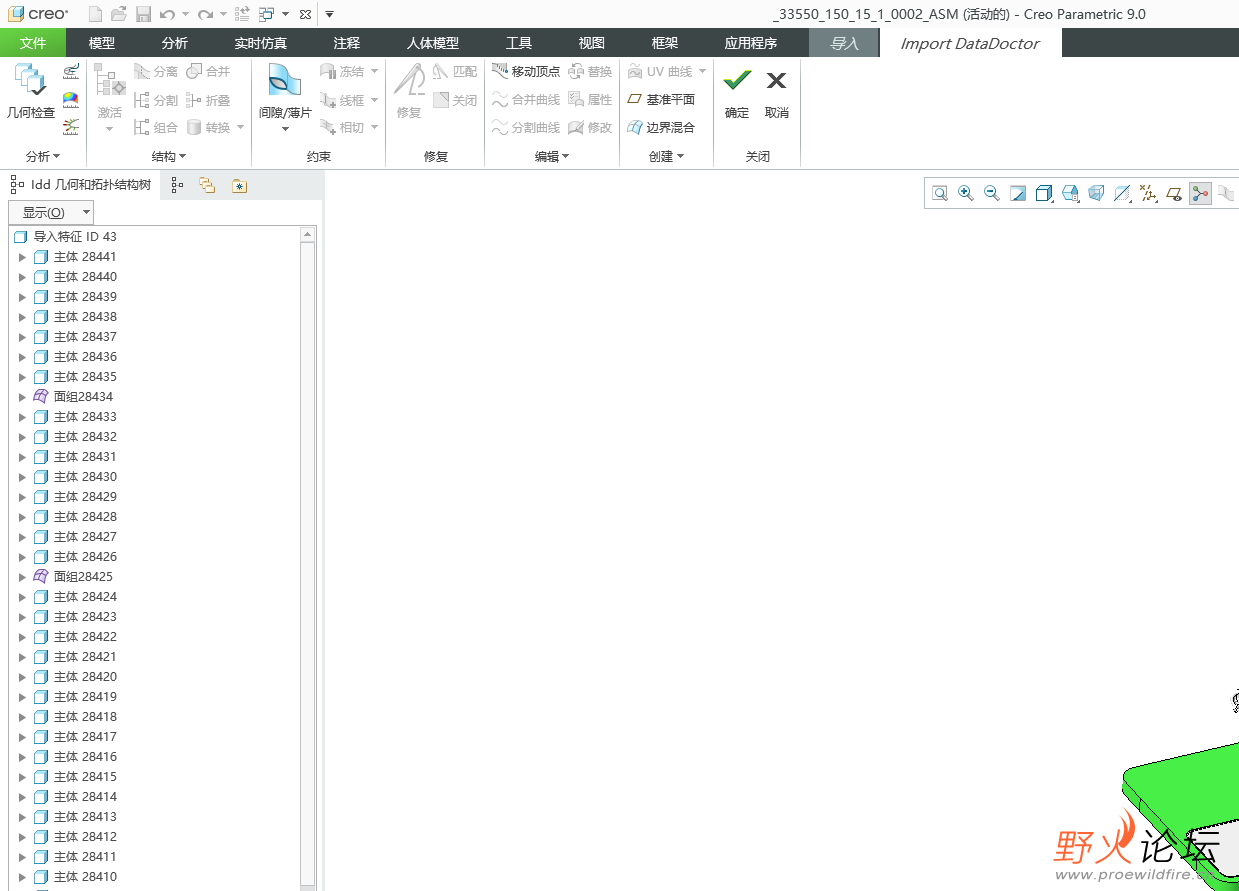Screen dimensions: 1239x891
Task: Open saved orientations in graphics toolbar
Action: coord(1070,193)
